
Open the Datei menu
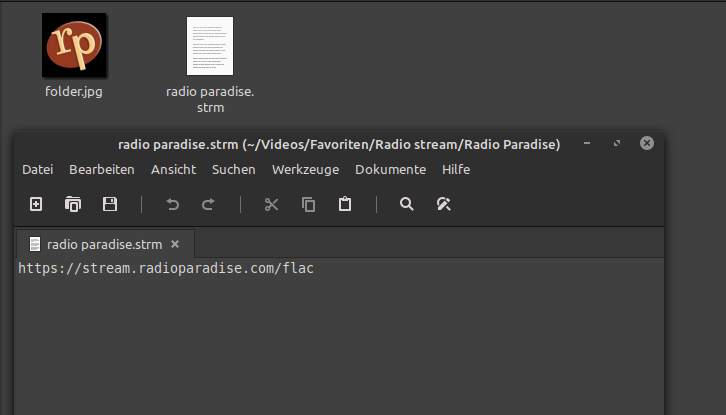tap(38, 170)
